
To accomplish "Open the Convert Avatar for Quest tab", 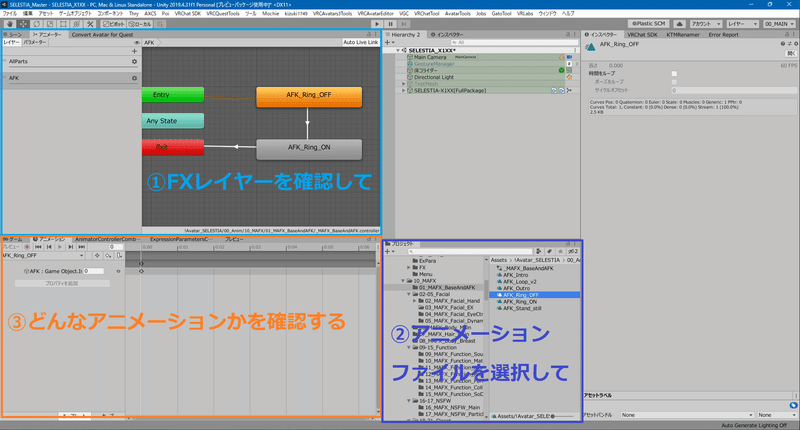I will (x=102, y=35).
